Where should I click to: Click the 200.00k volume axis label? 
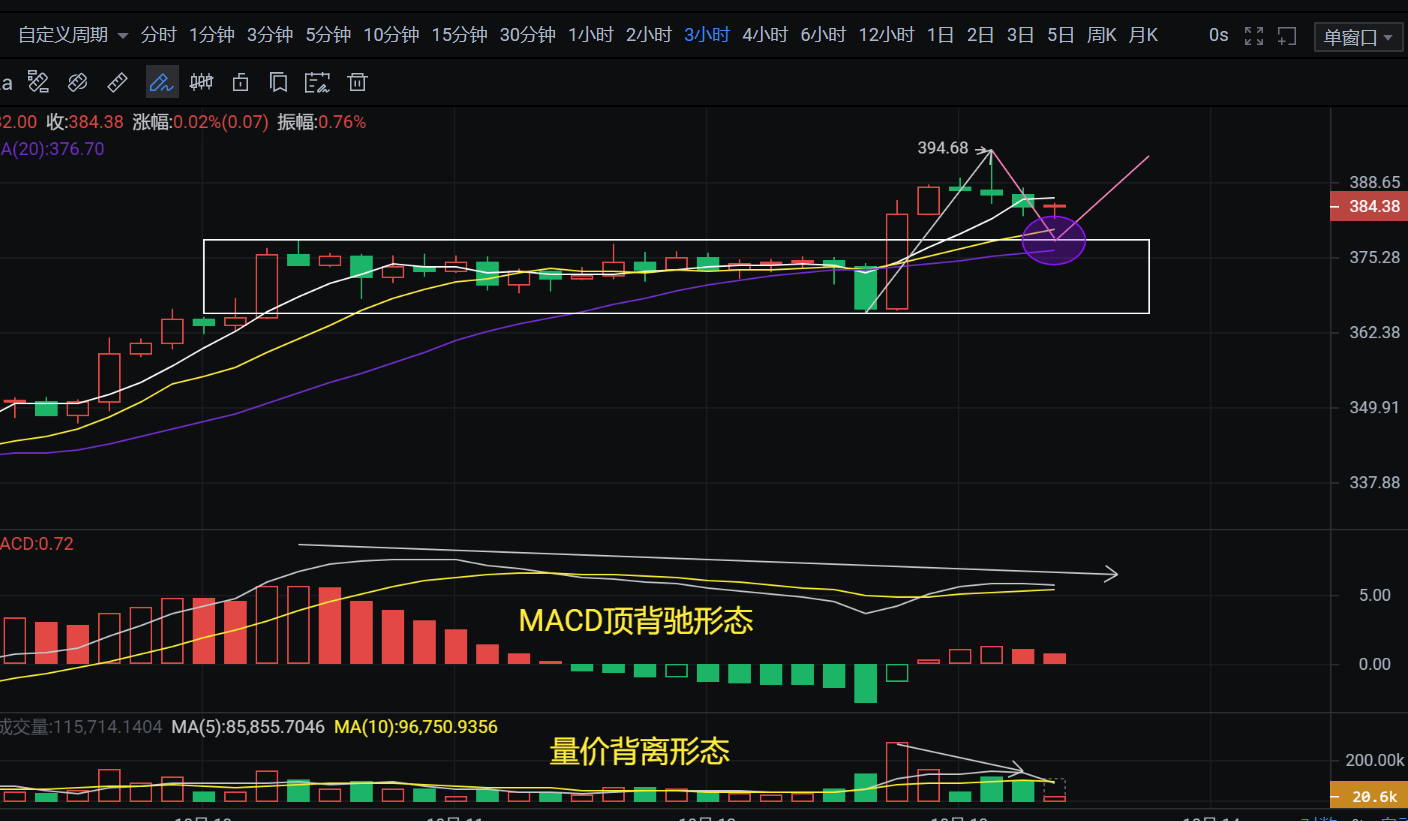[x=1374, y=760]
